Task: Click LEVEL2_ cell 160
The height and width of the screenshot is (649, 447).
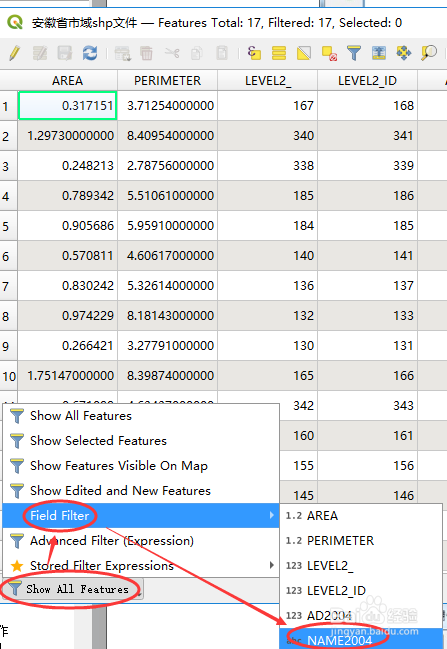Action: click(298, 436)
